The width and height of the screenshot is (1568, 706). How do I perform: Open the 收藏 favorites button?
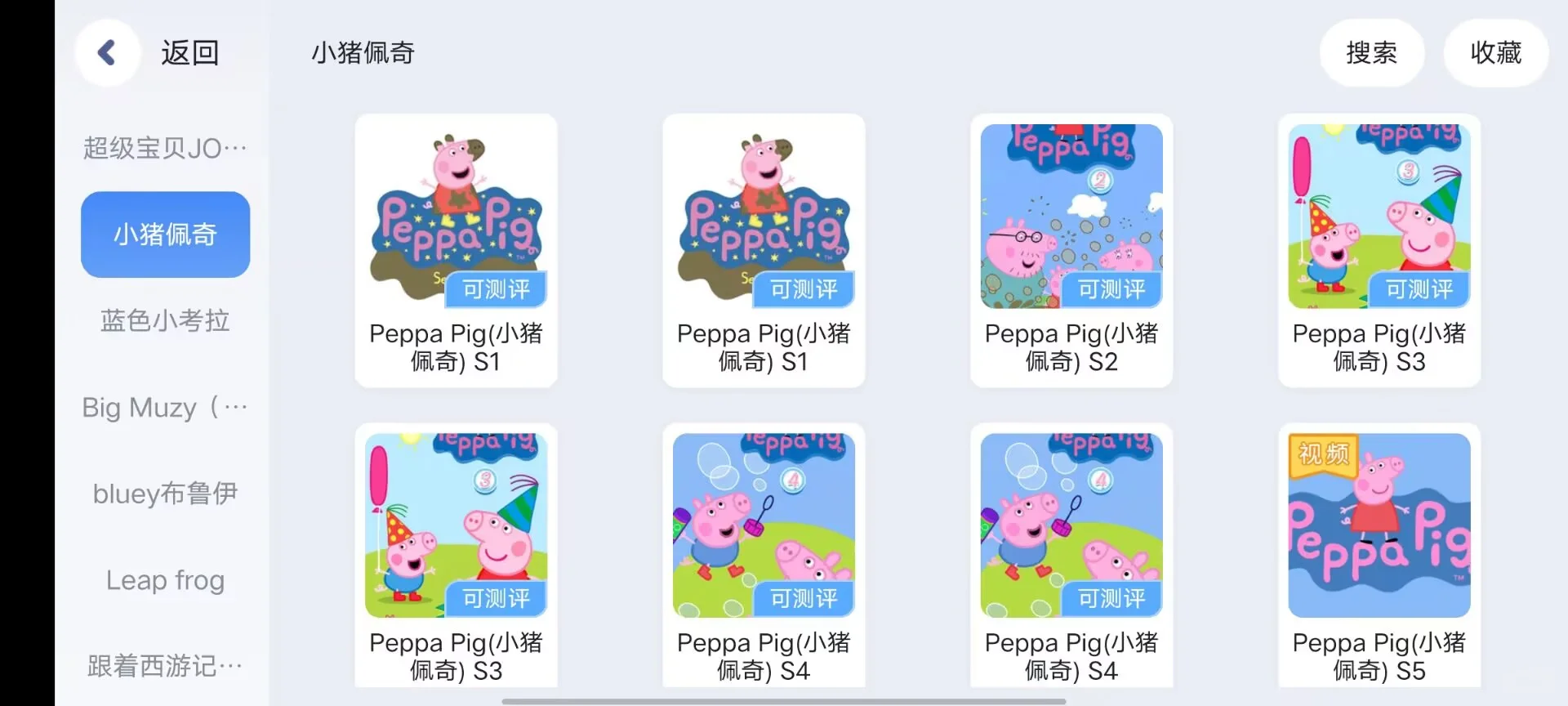point(1496,53)
